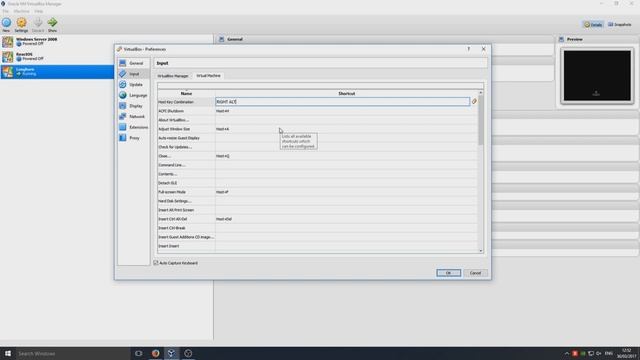640x360 pixels.
Task: Select the Insert Ctrl-Break row
Action: [x=317, y=228]
